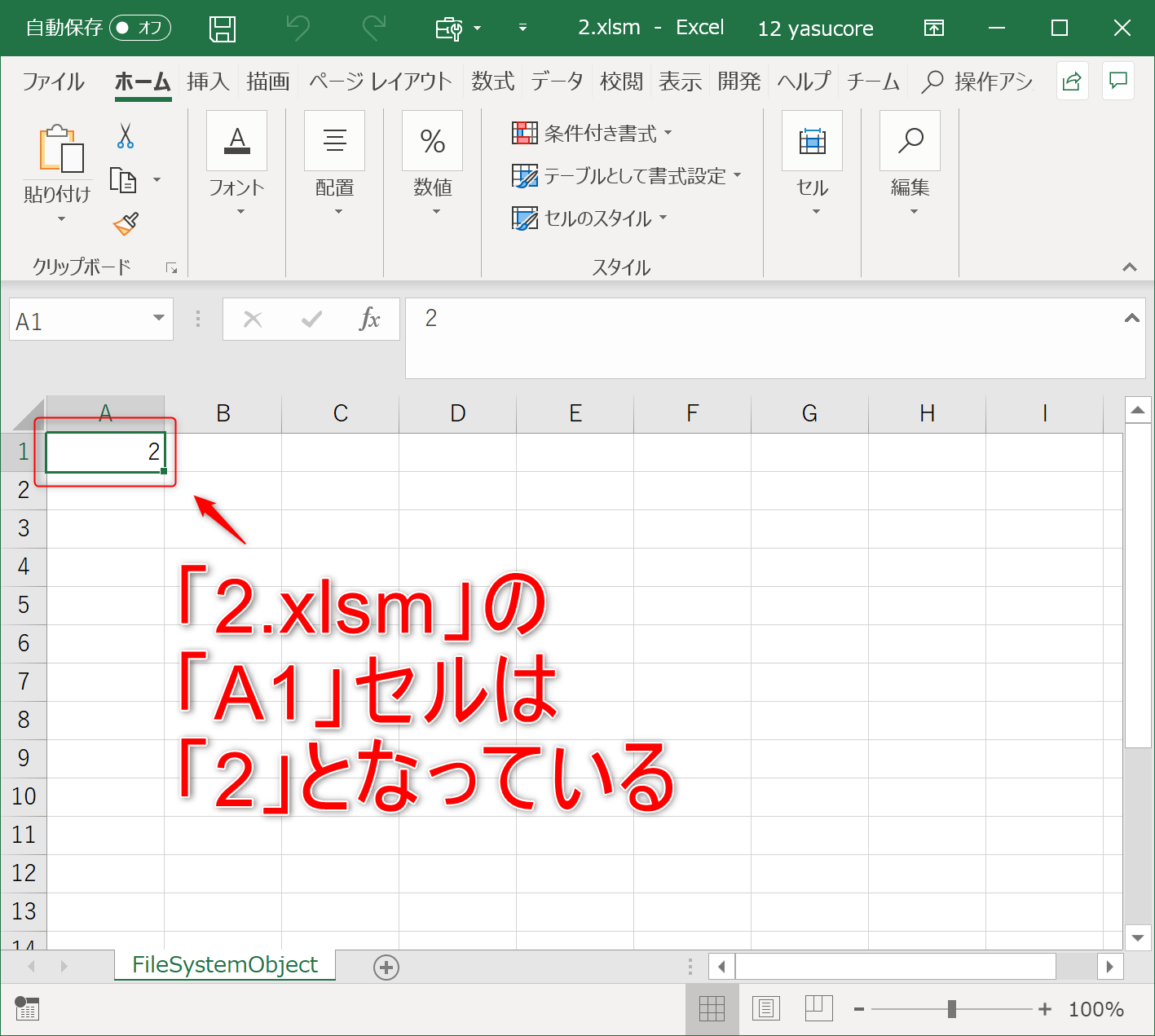This screenshot has width=1155, height=1036.
Task: Toggle the AutoSave switch off/on
Action: (x=140, y=28)
